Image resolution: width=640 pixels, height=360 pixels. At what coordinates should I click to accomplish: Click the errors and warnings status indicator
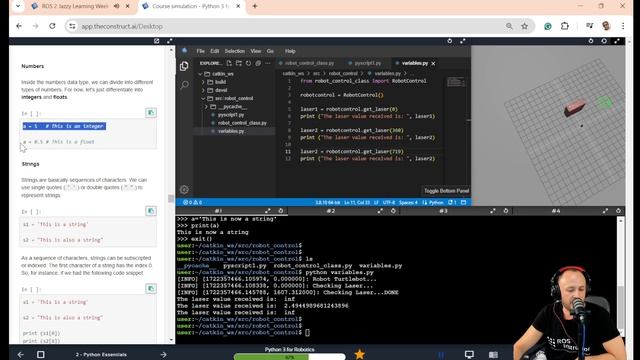coord(192,202)
